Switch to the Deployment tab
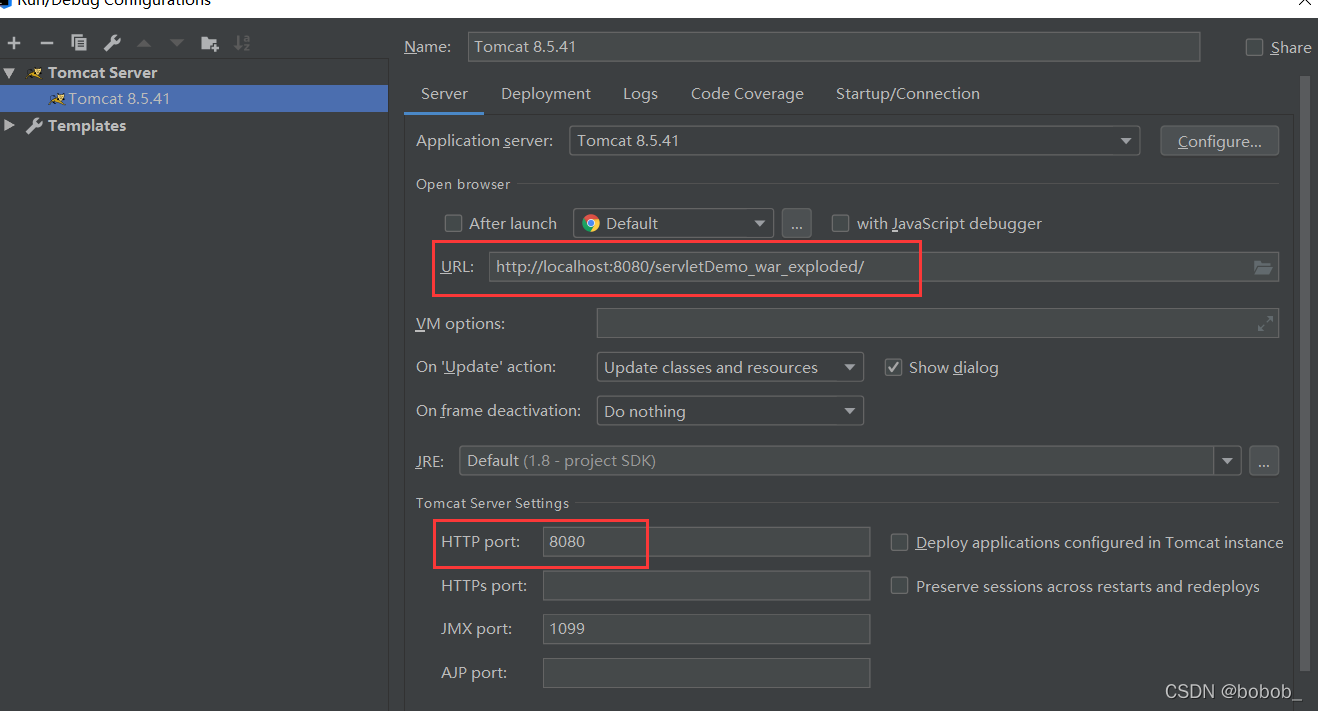 click(546, 94)
